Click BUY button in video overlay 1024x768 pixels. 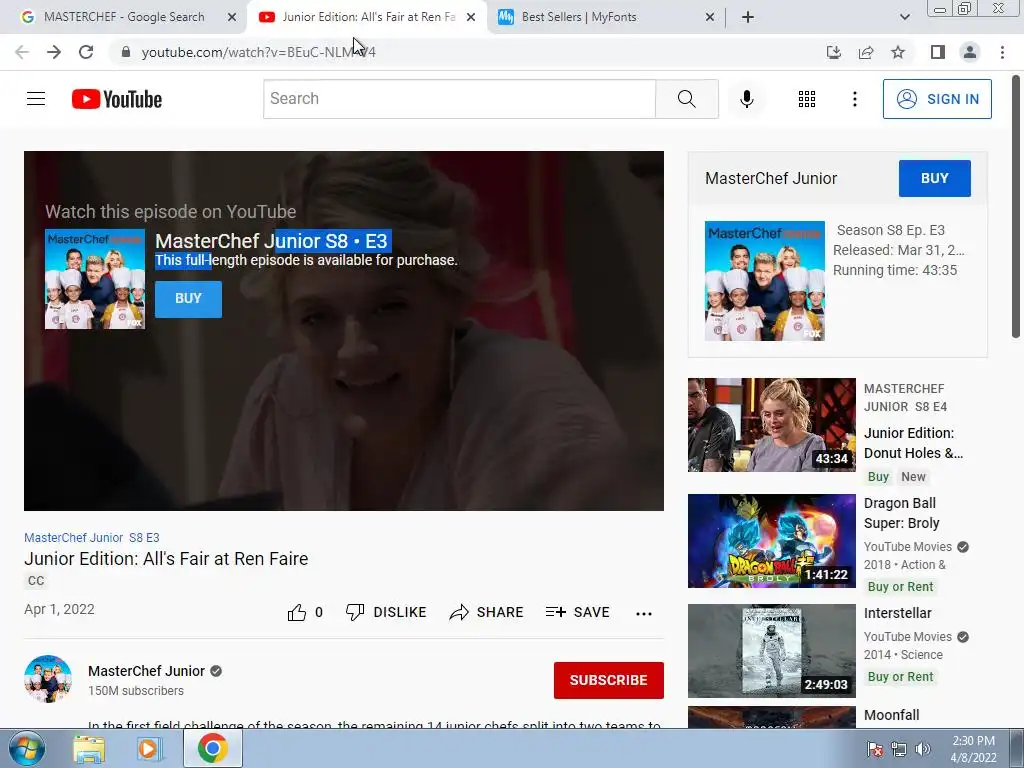[x=188, y=299]
